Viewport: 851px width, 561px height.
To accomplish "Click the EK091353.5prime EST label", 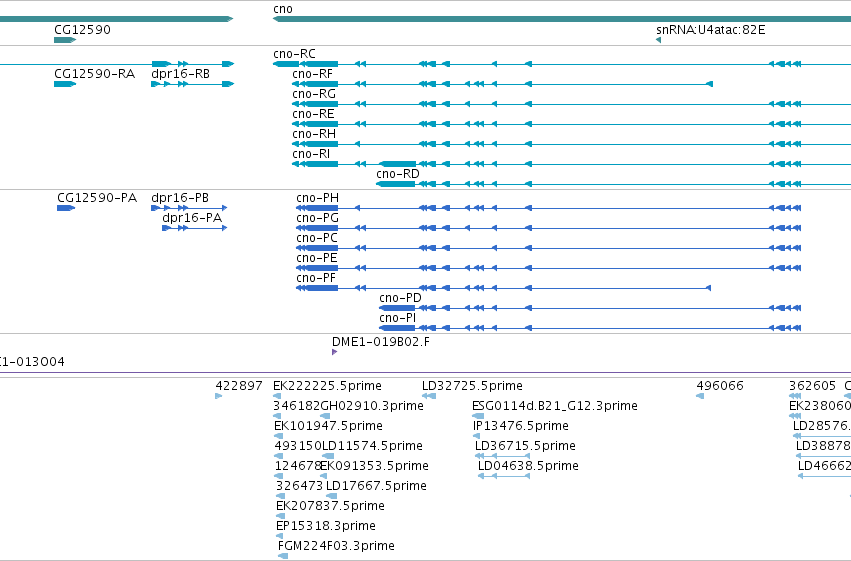I will (x=374, y=467).
